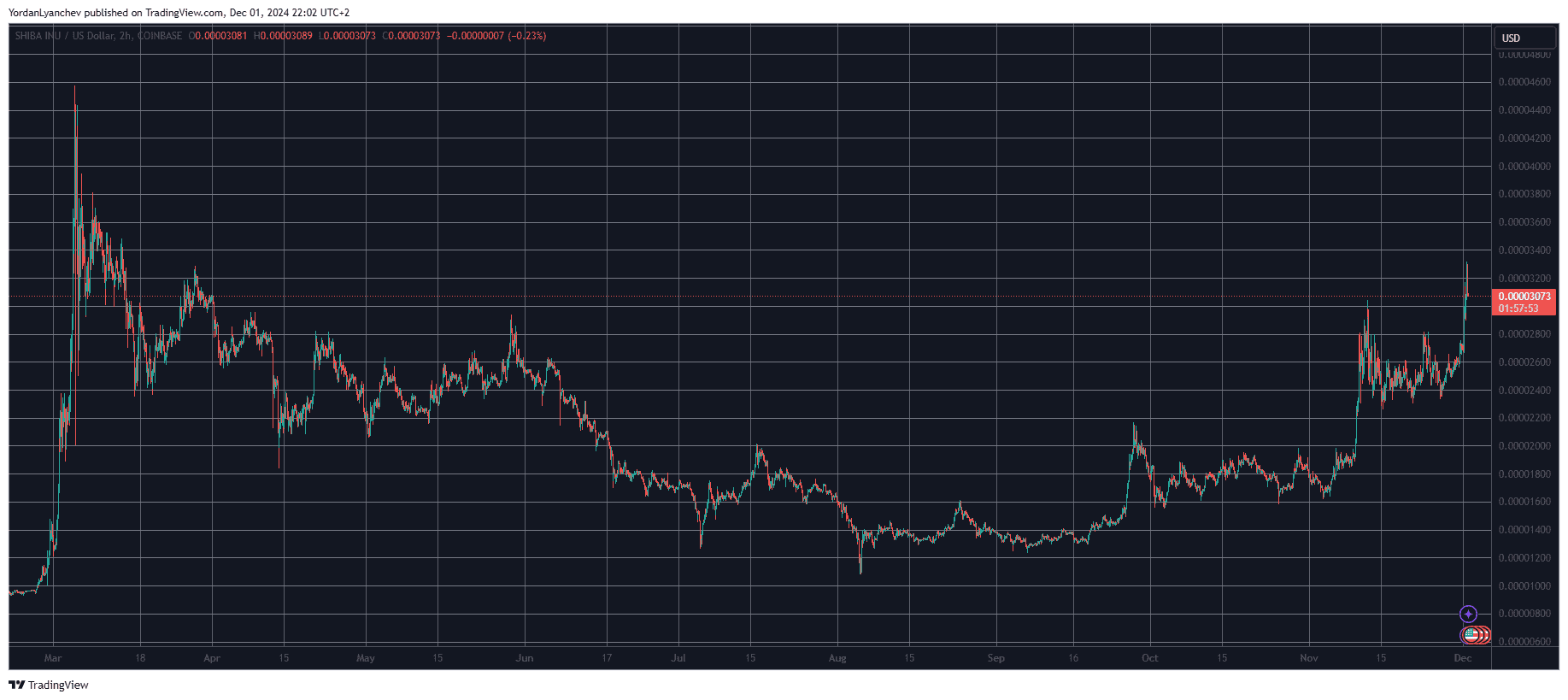Click price axis label 0.00001400
The height and width of the screenshot is (700, 1568).
[x=1524, y=530]
